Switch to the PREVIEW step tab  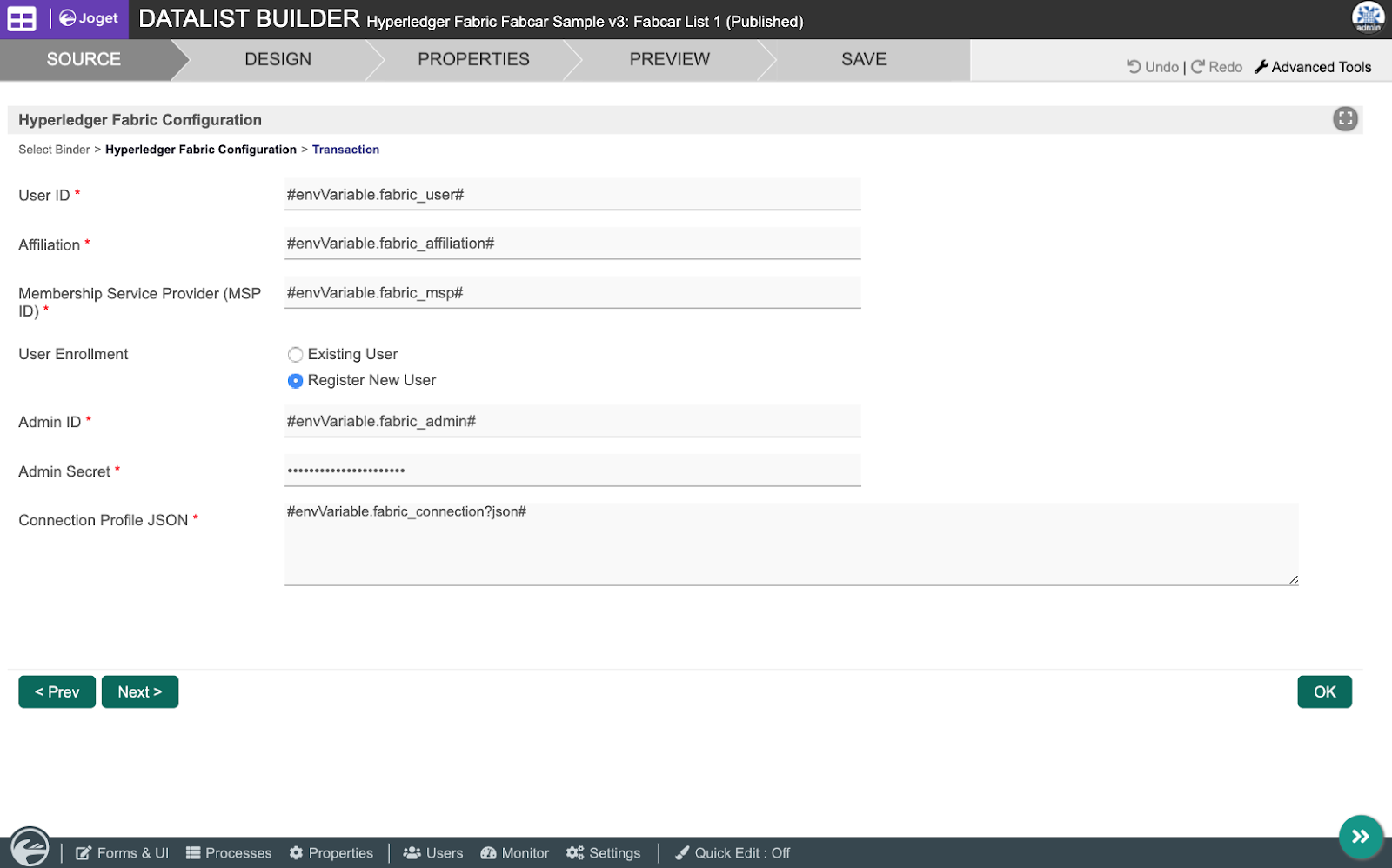tap(669, 59)
